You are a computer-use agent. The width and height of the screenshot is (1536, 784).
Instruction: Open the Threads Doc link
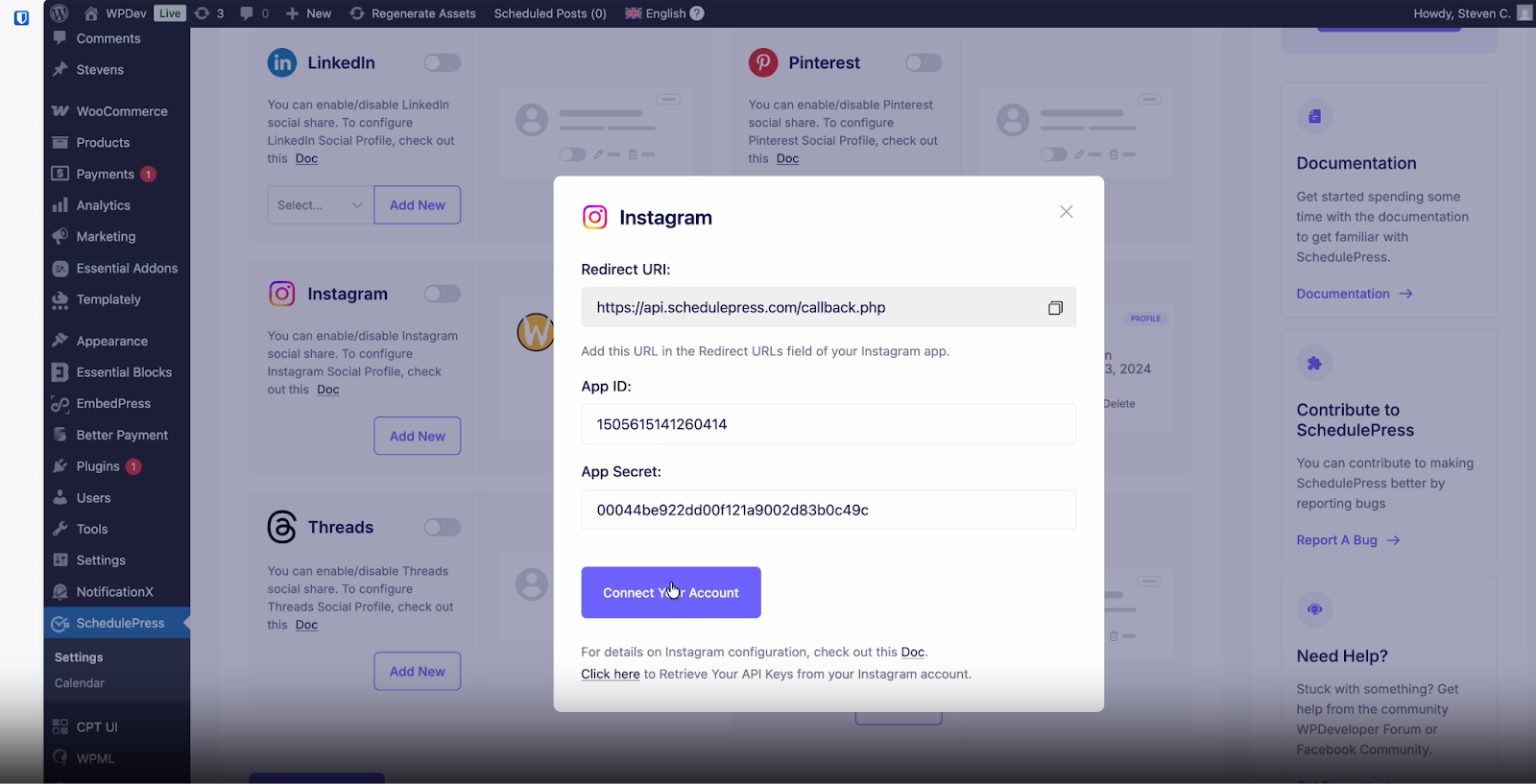[306, 625]
